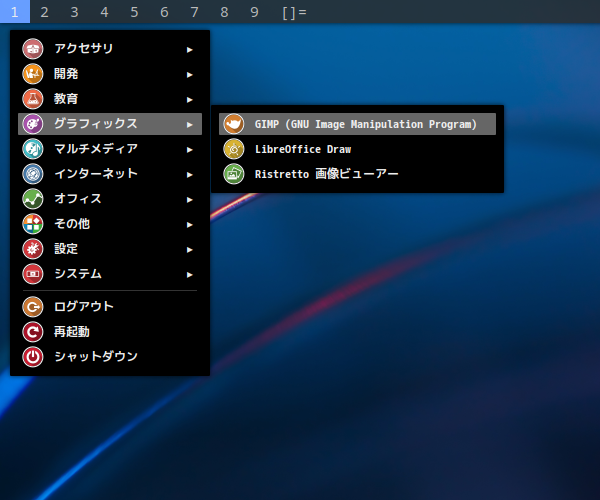
Task: Open LibreOffice Draw from the submenu
Action: click(x=357, y=149)
